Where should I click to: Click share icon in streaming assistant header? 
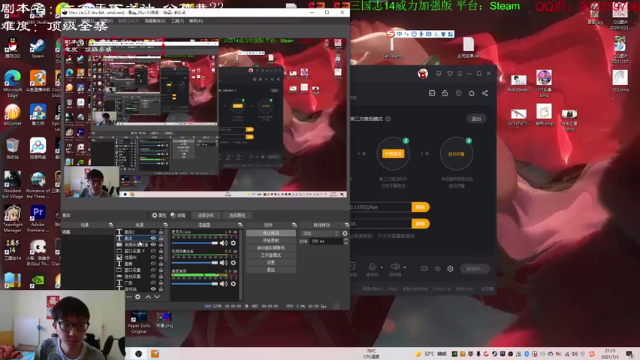[x=485, y=93]
